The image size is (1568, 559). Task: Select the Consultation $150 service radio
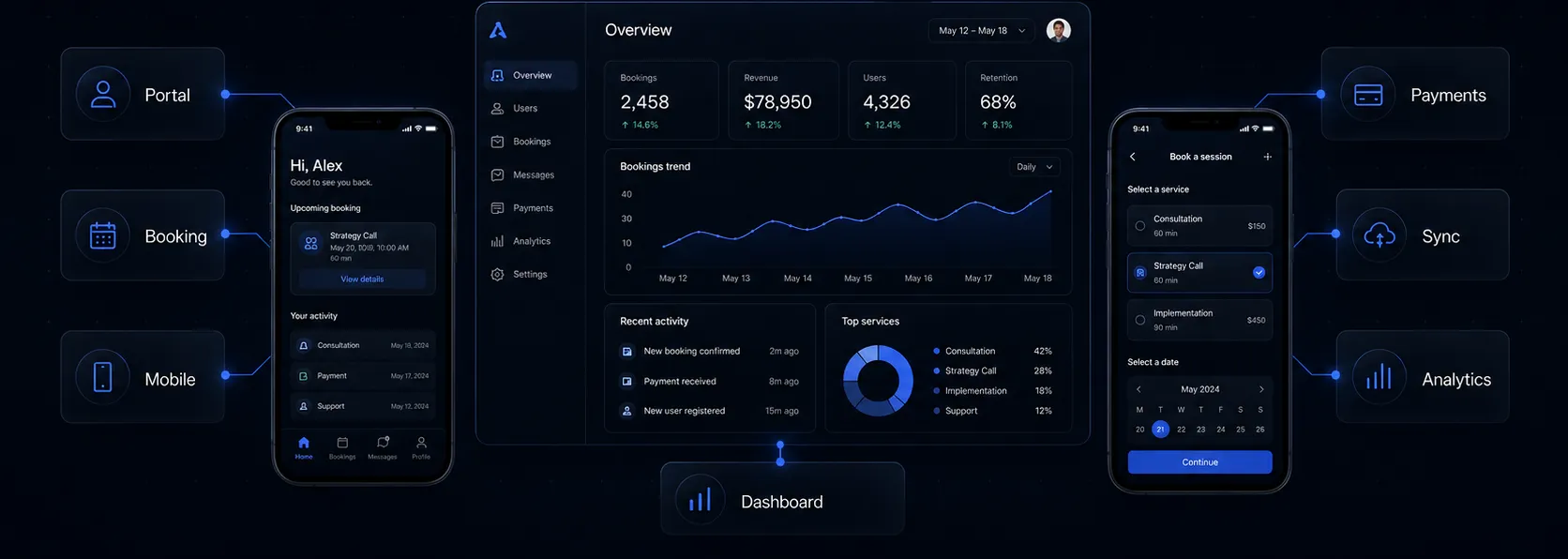[1140, 226]
